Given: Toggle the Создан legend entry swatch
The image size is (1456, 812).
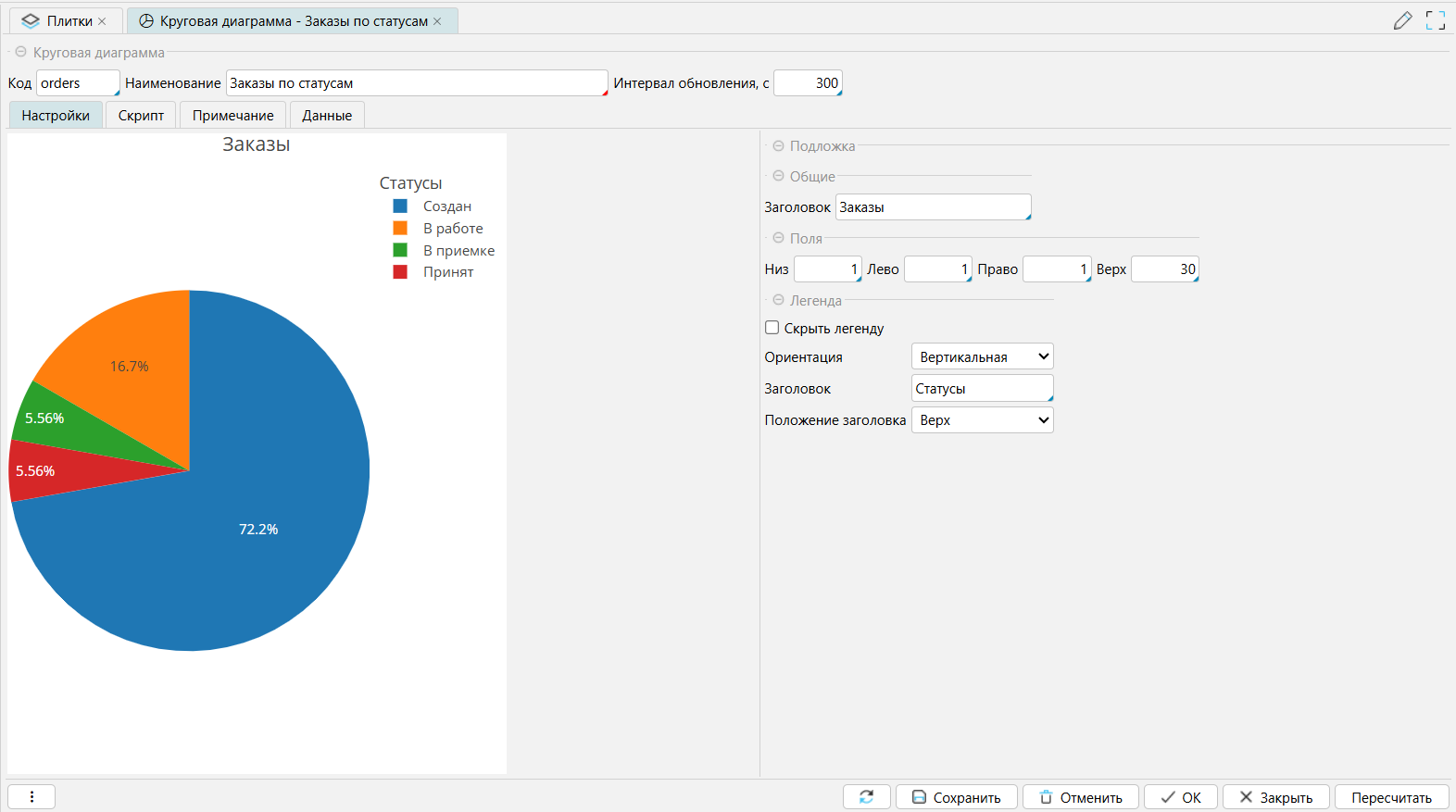Looking at the screenshot, I should coord(400,206).
